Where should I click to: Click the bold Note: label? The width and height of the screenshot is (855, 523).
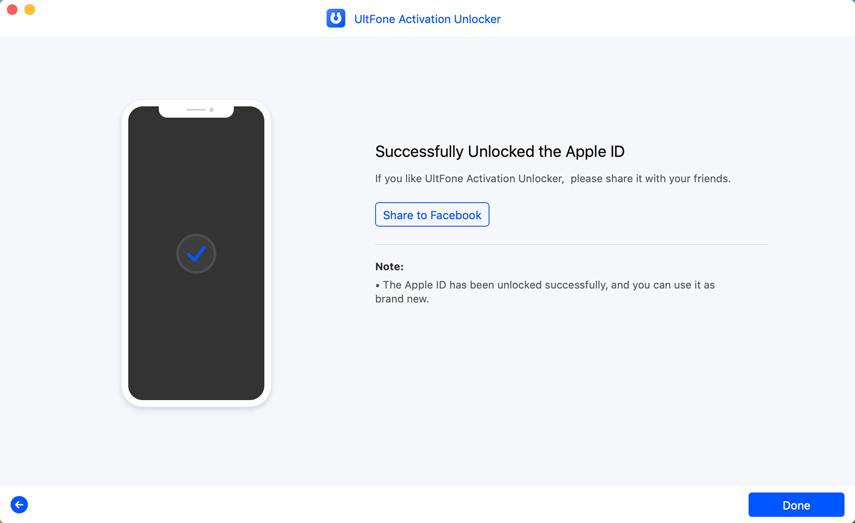pos(389,267)
